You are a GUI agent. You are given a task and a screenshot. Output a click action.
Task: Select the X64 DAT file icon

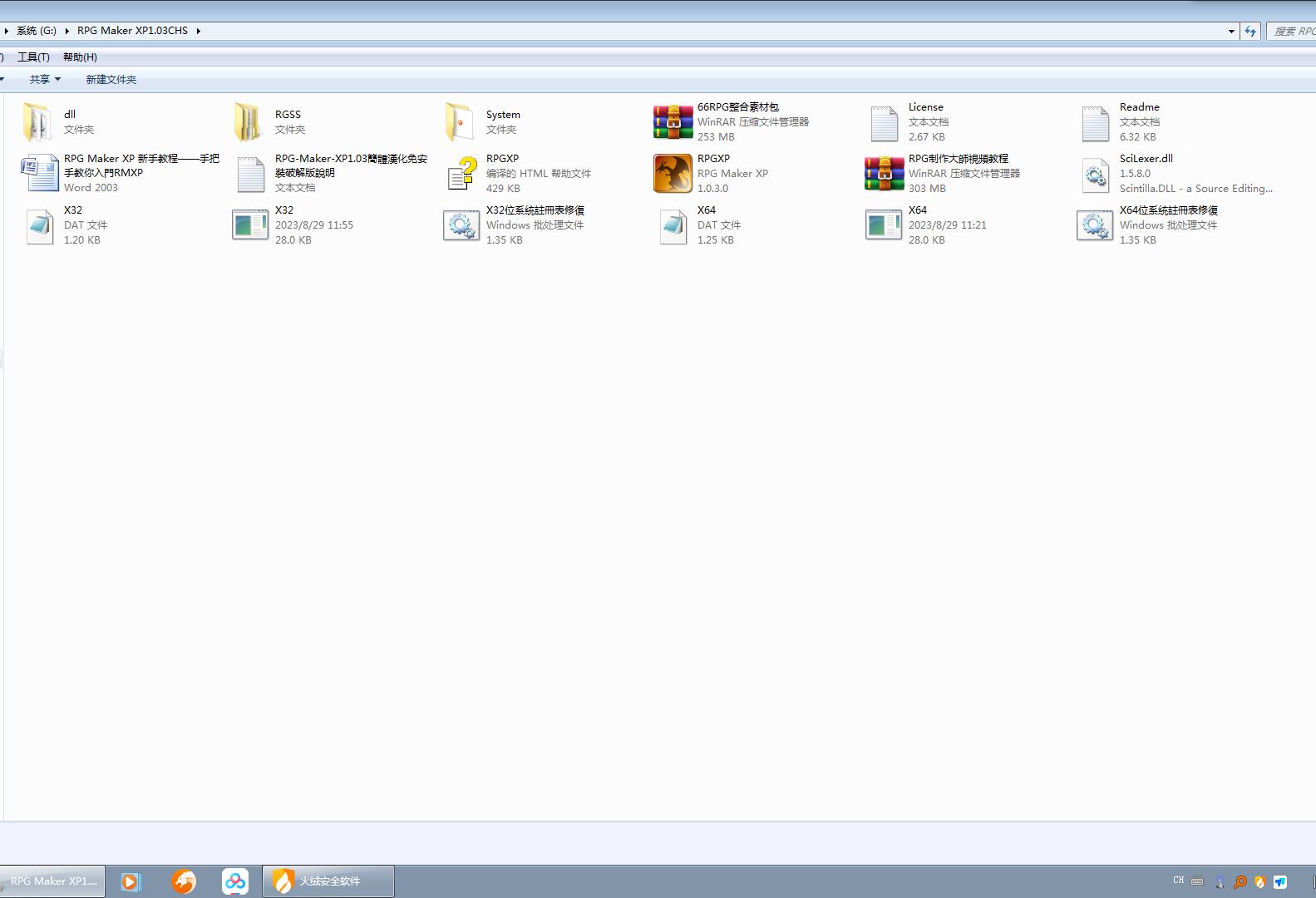(x=673, y=225)
